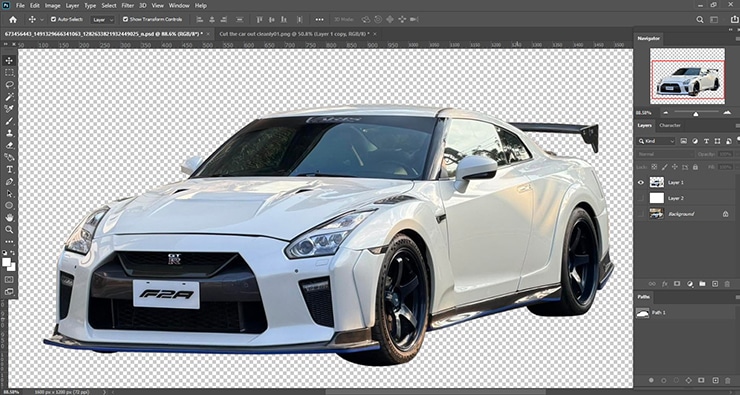Screen dimensions: 740x395
Task: Open the File menu
Action: pos(20,6)
